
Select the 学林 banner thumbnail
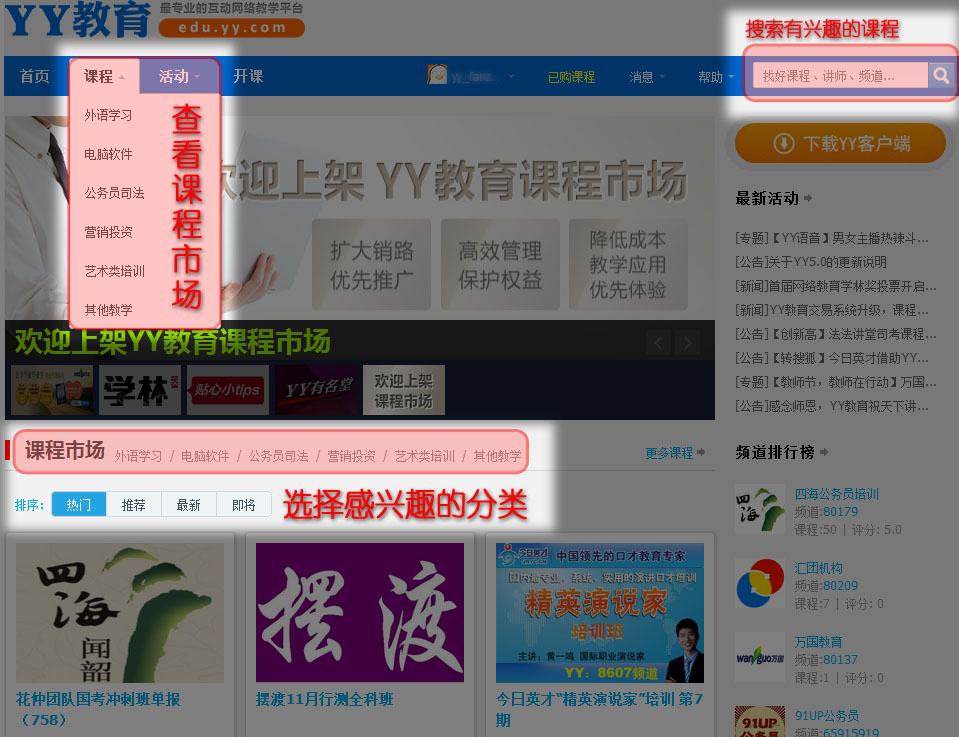[139, 390]
